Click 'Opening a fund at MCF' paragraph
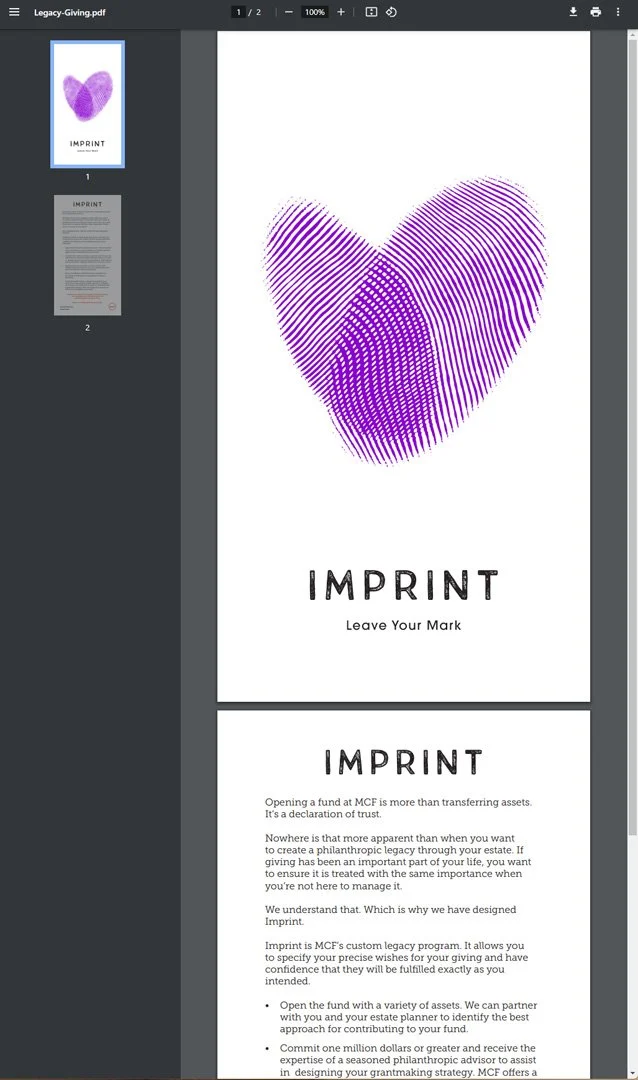The width and height of the screenshot is (638, 1080). pos(398,808)
